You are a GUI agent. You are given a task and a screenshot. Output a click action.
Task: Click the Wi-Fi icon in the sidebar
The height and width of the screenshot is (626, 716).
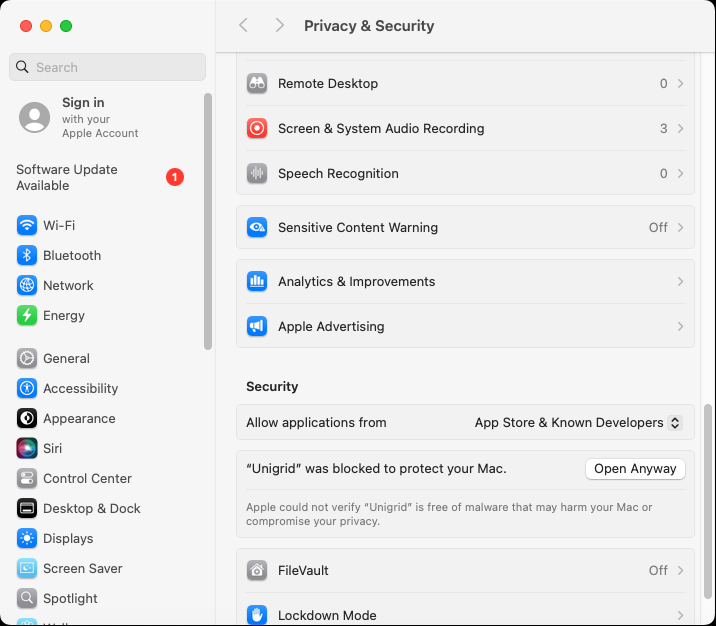pos(27,225)
